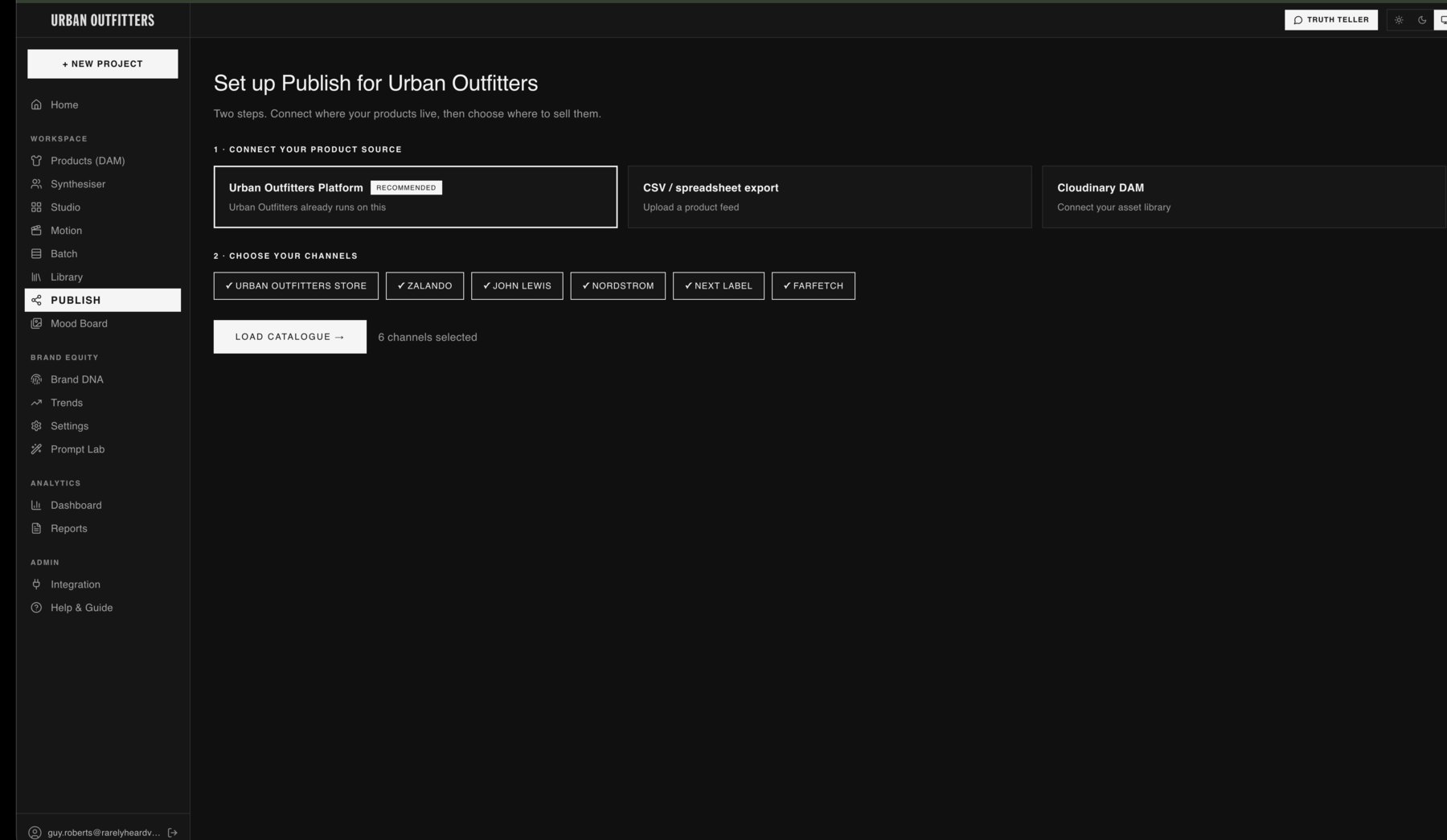This screenshot has width=1447, height=840.
Task: Click the Prompt Lab wand icon
Action: [x=36, y=449]
